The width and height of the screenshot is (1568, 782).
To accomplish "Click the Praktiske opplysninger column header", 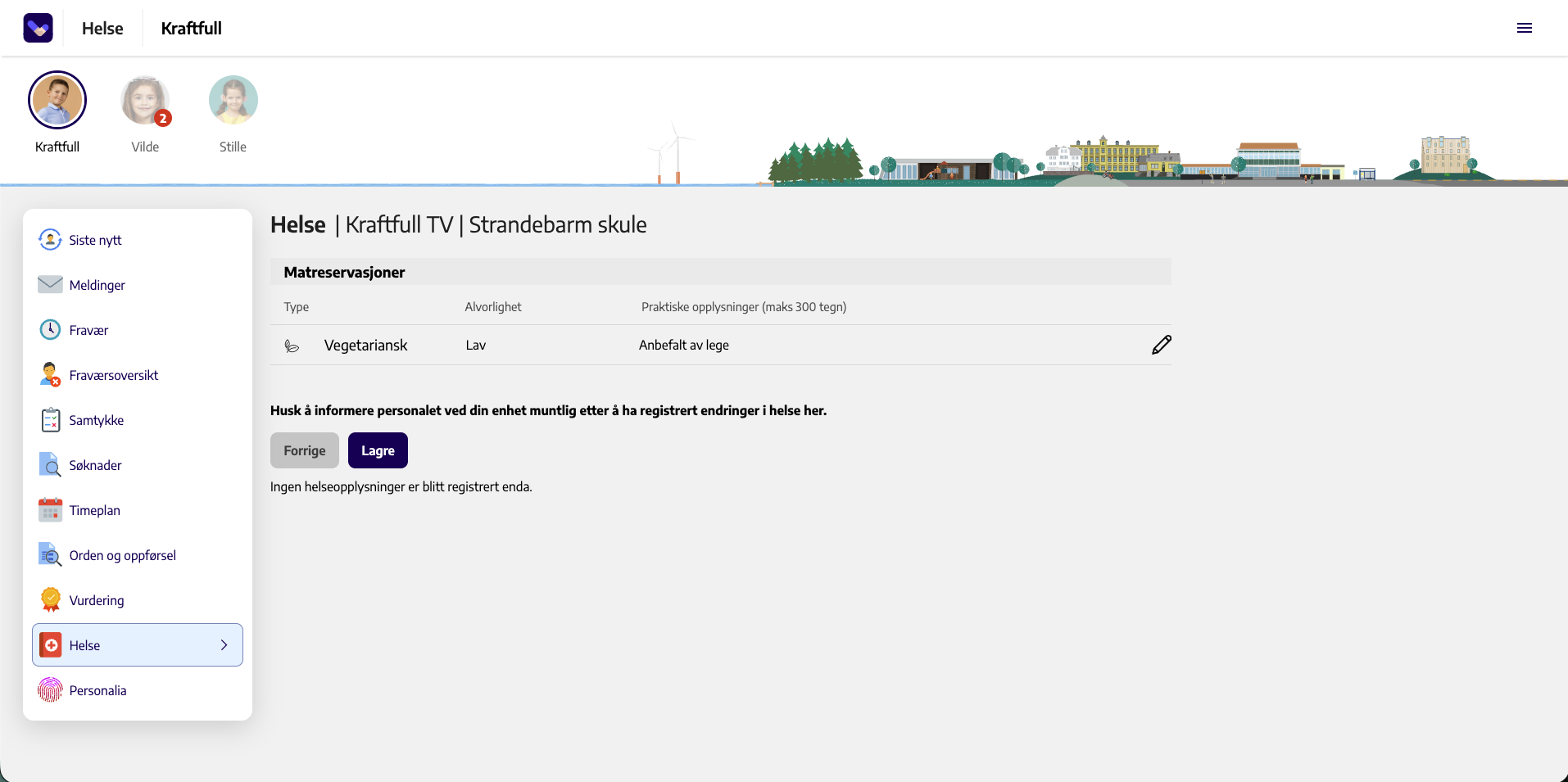I will [x=744, y=307].
